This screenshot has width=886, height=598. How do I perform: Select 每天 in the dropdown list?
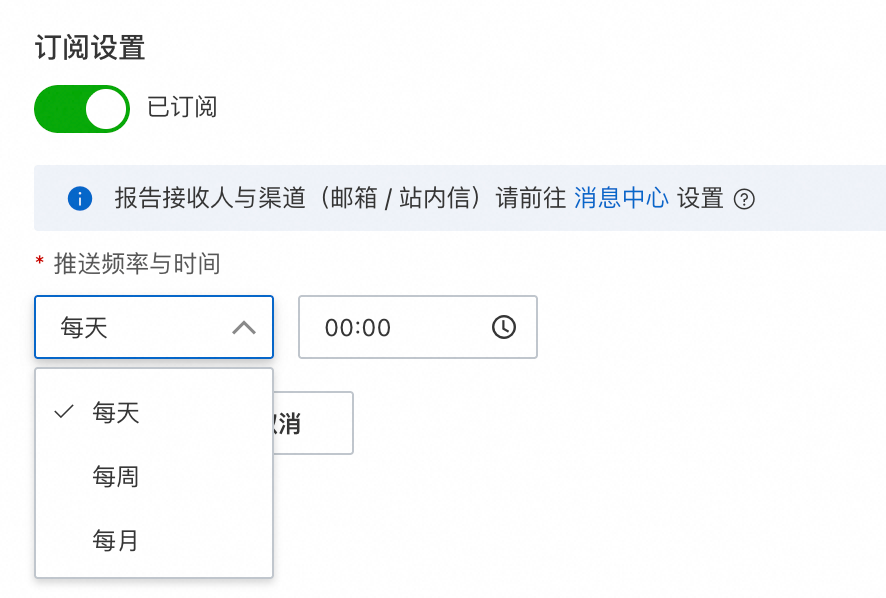[x=116, y=412]
